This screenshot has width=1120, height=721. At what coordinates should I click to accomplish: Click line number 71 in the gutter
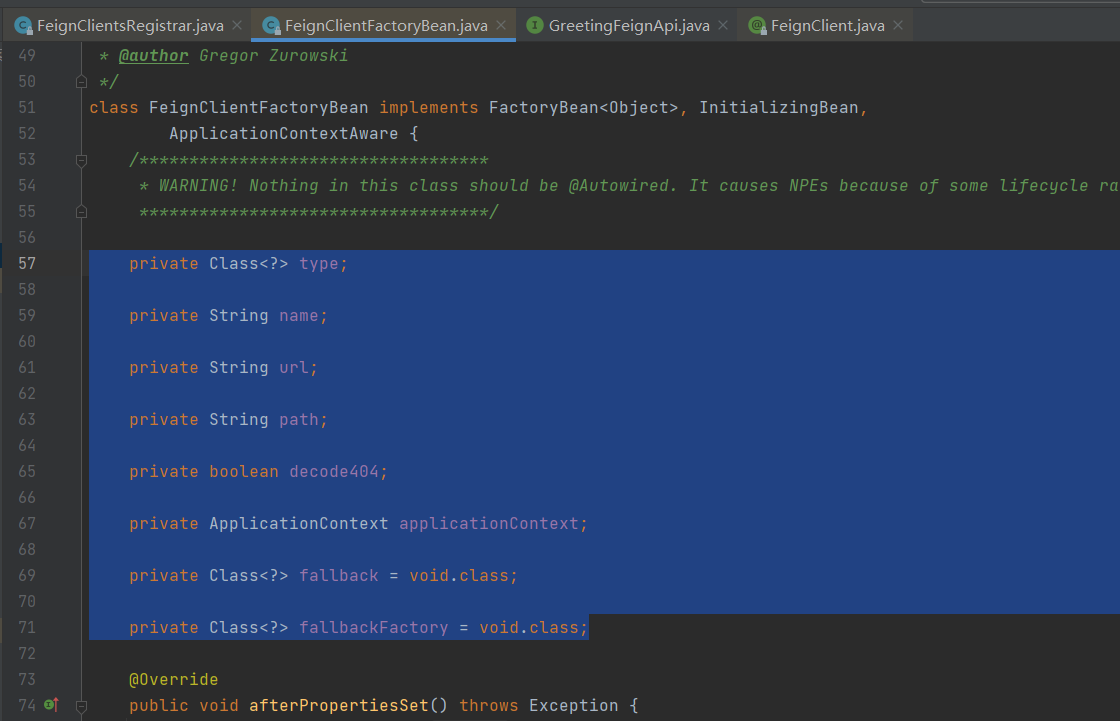point(27,627)
